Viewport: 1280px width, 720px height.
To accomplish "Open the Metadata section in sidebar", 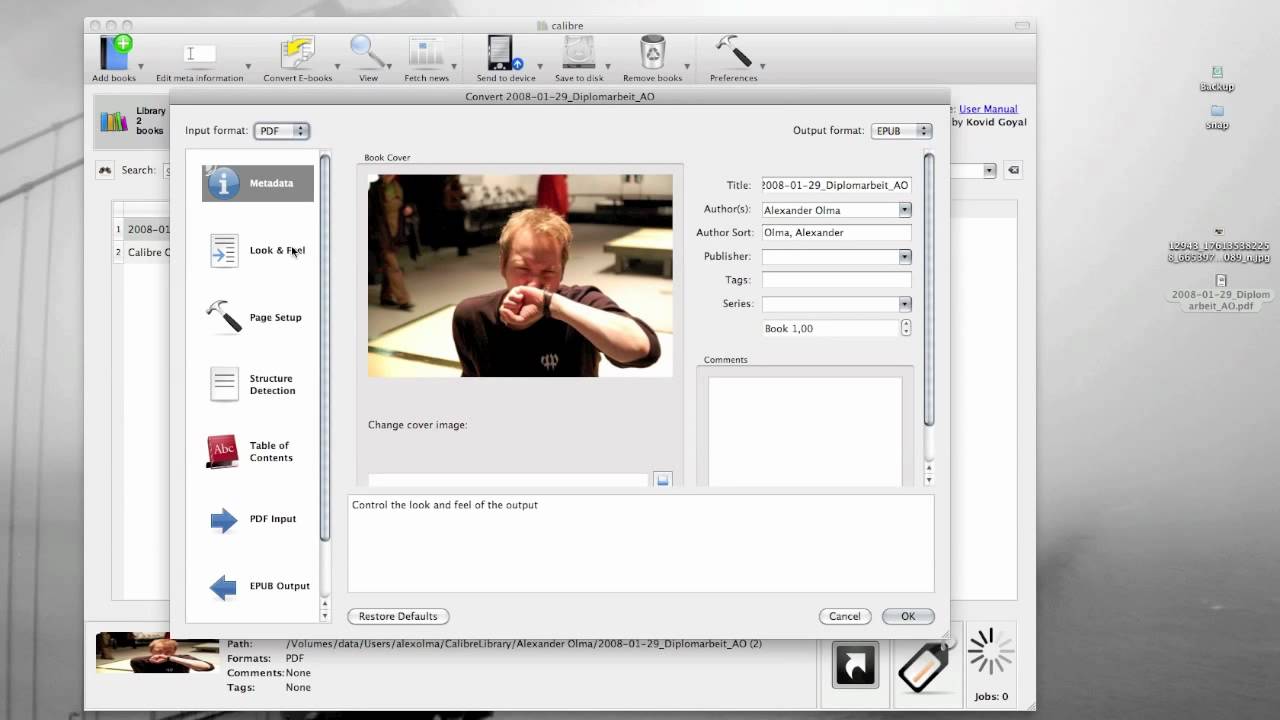I will point(258,183).
